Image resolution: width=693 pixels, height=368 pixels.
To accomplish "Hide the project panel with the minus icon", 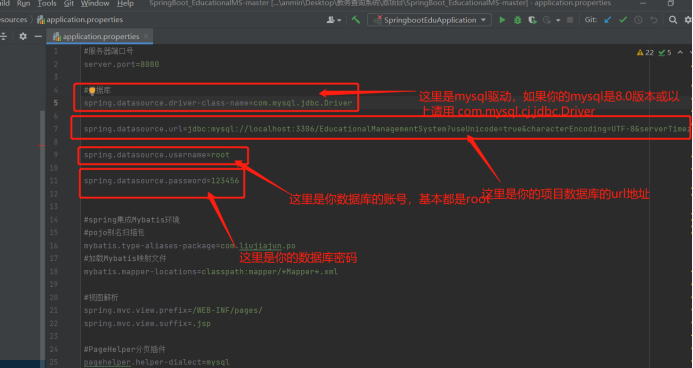I will (x=38, y=36).
